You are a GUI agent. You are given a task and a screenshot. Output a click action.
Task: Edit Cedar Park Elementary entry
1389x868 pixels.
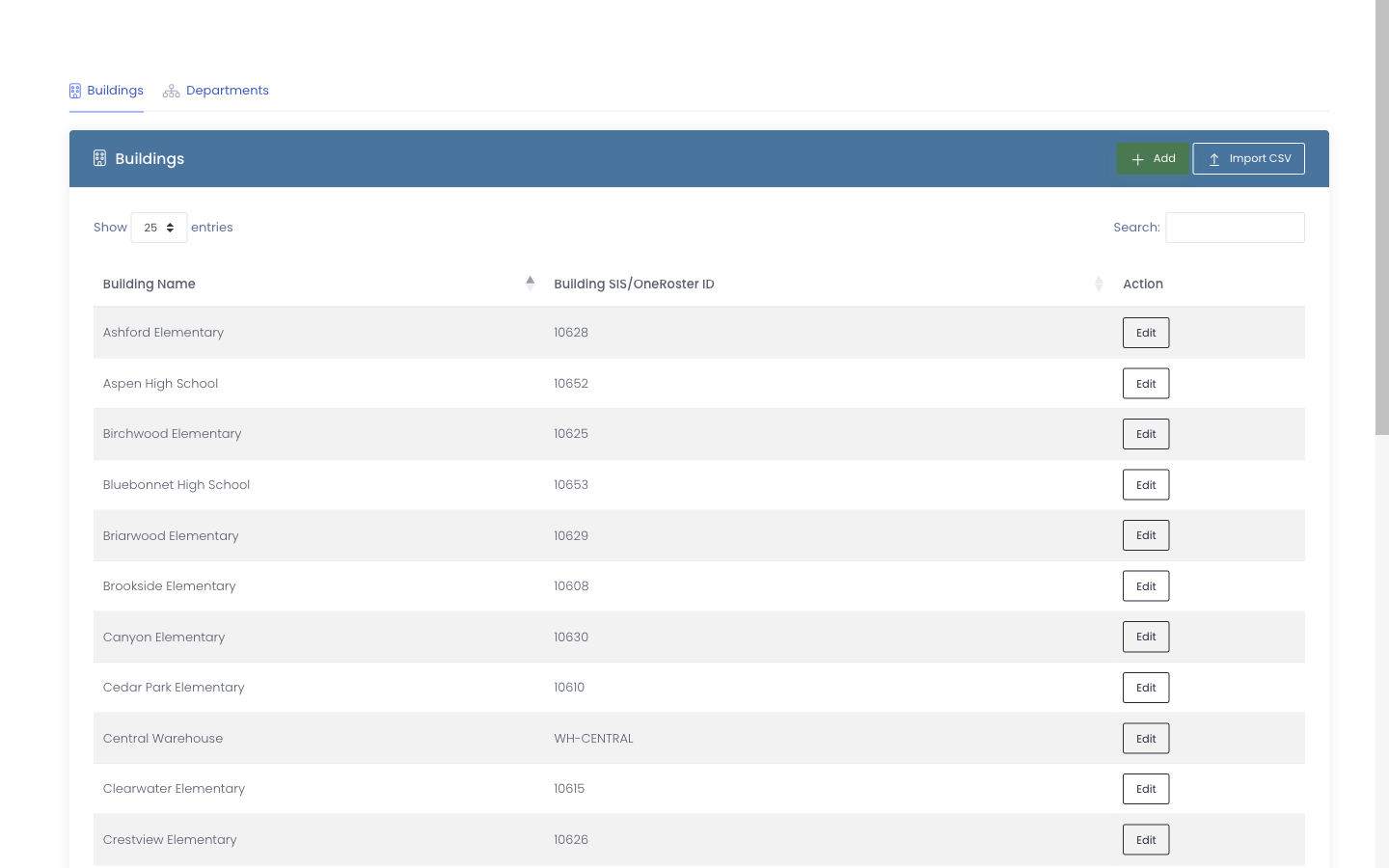click(x=1146, y=688)
